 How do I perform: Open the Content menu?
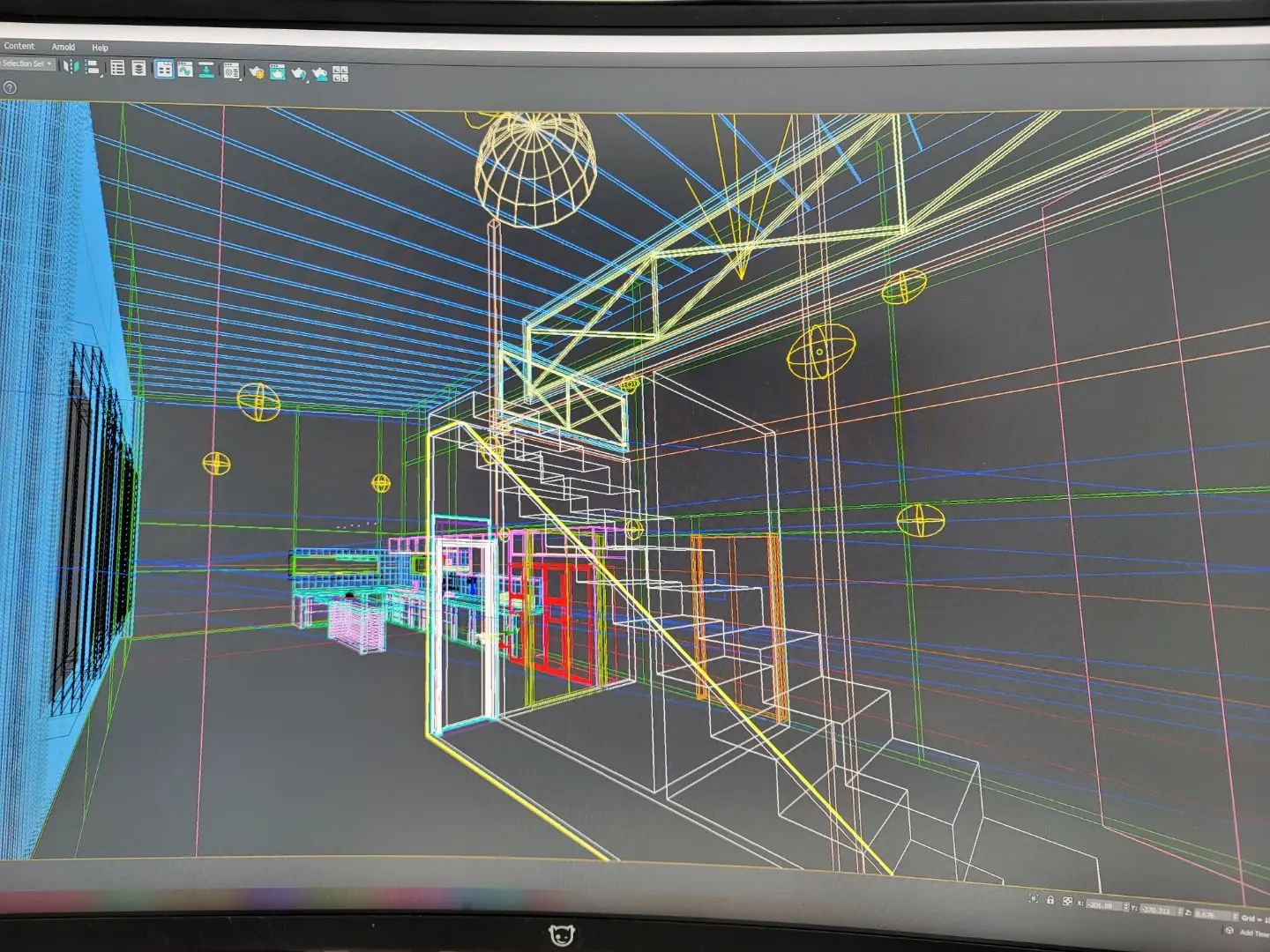[19, 46]
